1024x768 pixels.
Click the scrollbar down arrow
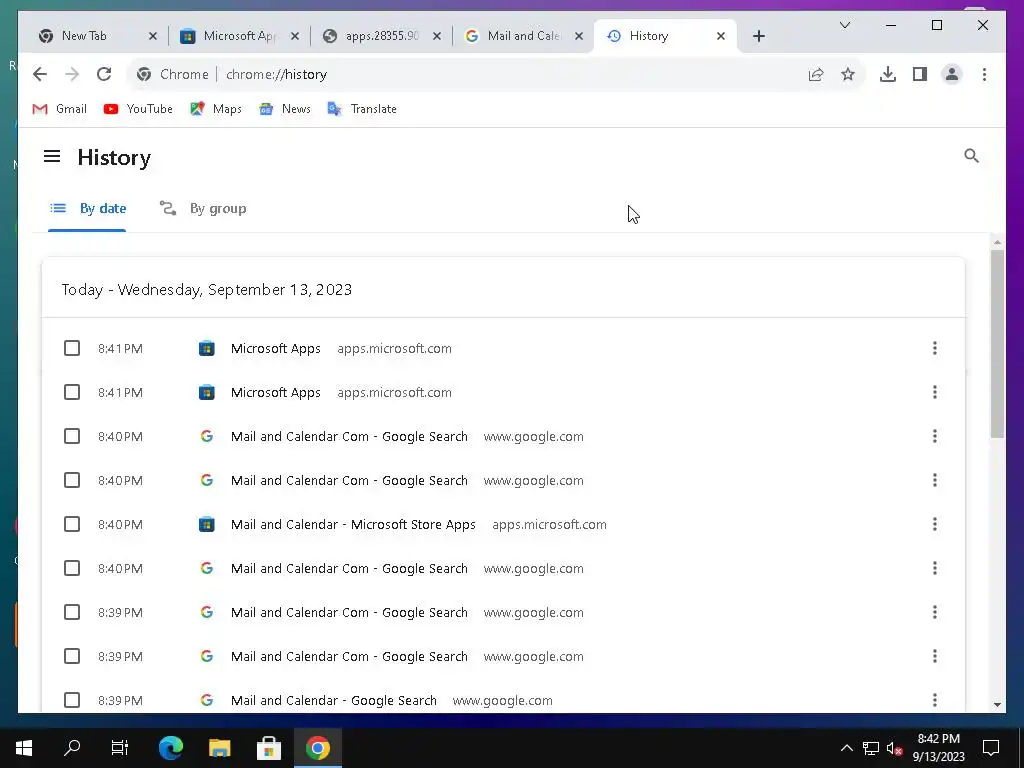(997, 704)
